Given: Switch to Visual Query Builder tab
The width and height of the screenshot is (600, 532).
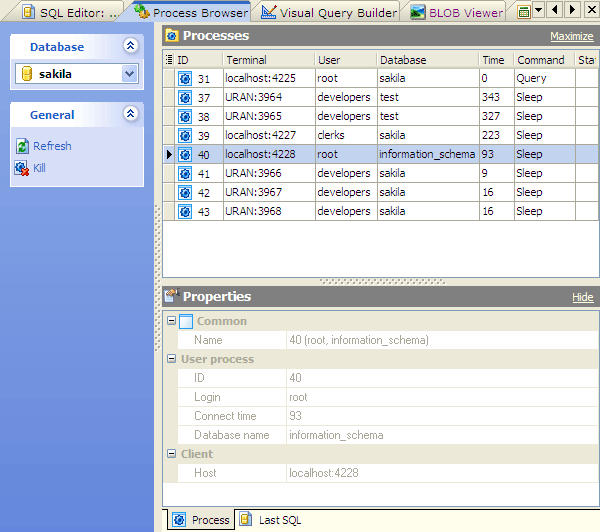Looking at the screenshot, I should point(328,12).
